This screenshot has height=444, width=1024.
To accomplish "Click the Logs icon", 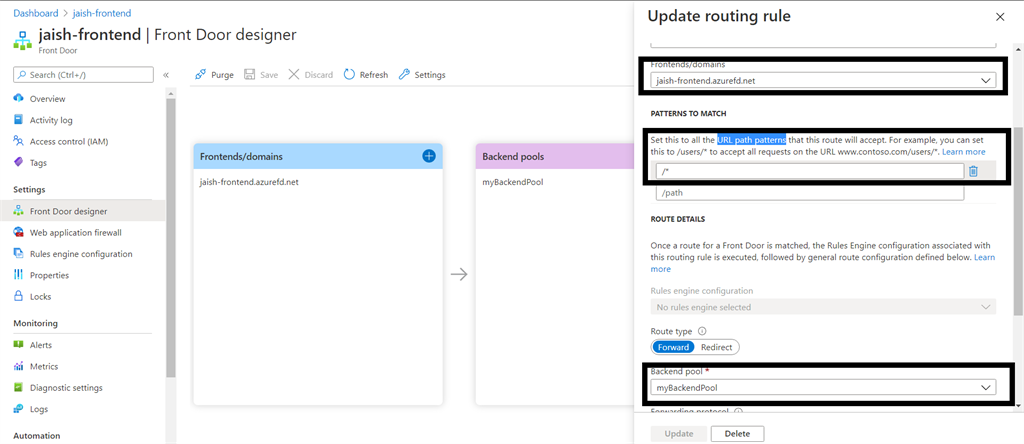I will coord(18,409).
